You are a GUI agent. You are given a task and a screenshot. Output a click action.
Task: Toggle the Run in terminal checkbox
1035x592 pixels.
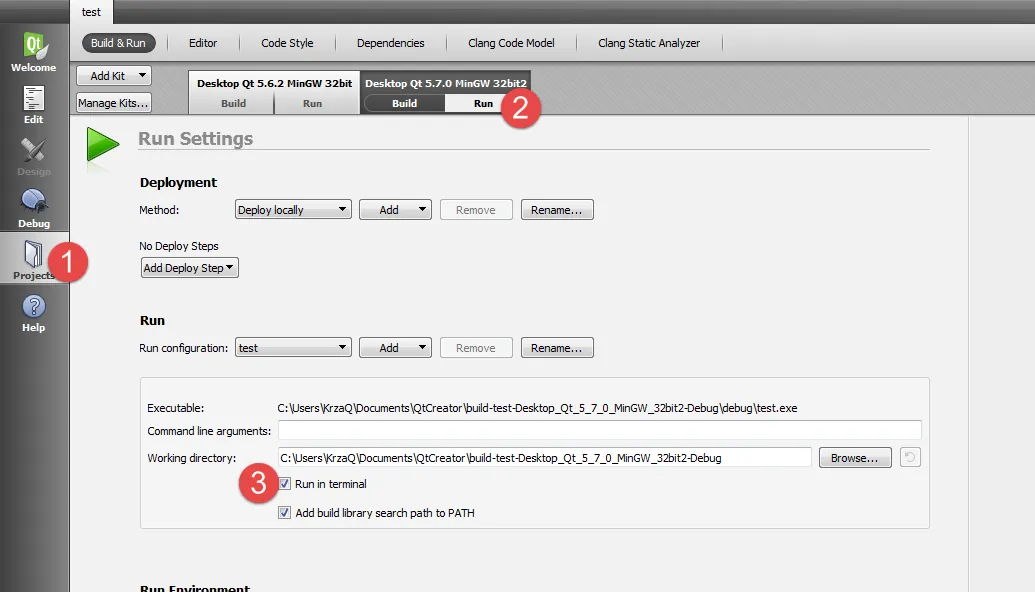tap(284, 484)
